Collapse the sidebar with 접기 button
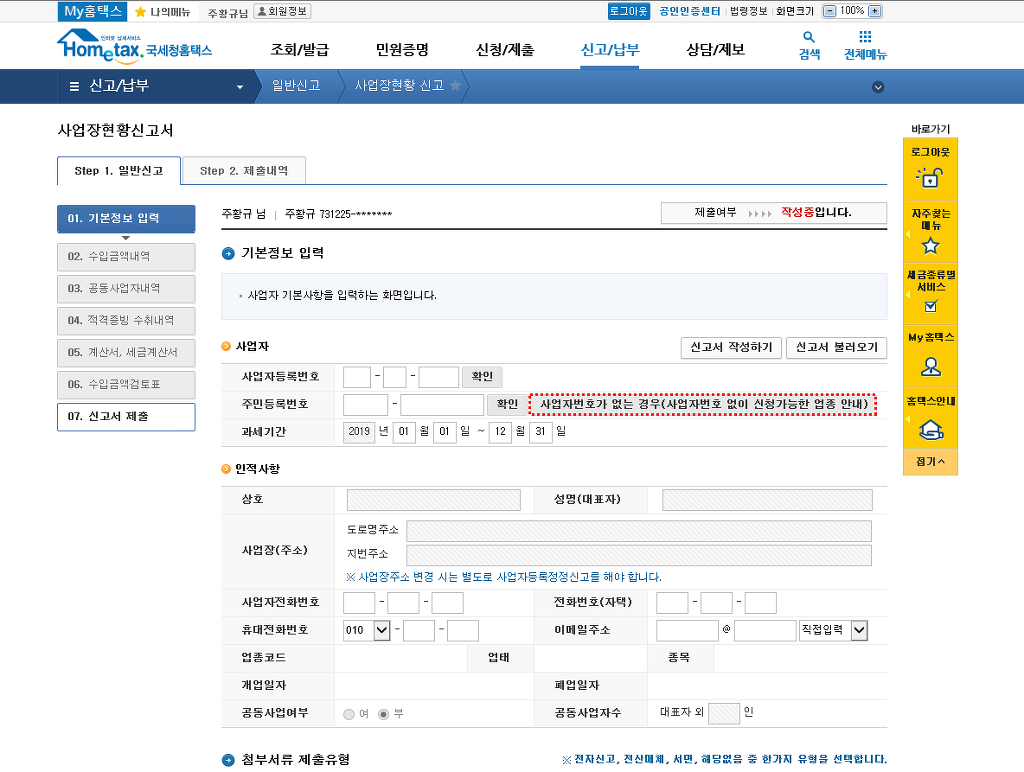 click(x=930, y=461)
